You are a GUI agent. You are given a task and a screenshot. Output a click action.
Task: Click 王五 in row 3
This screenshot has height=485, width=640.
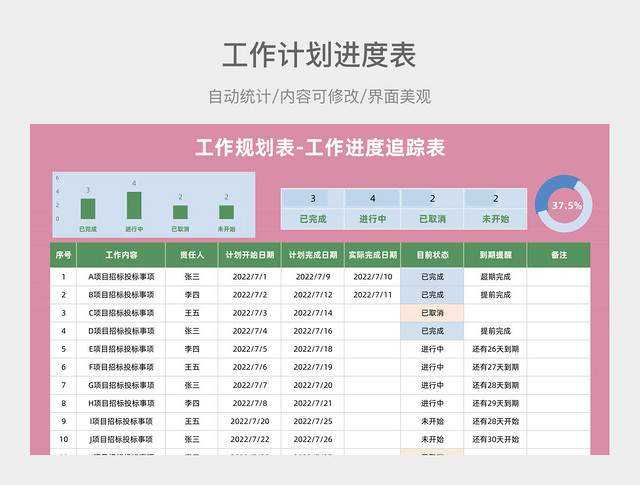click(x=192, y=313)
